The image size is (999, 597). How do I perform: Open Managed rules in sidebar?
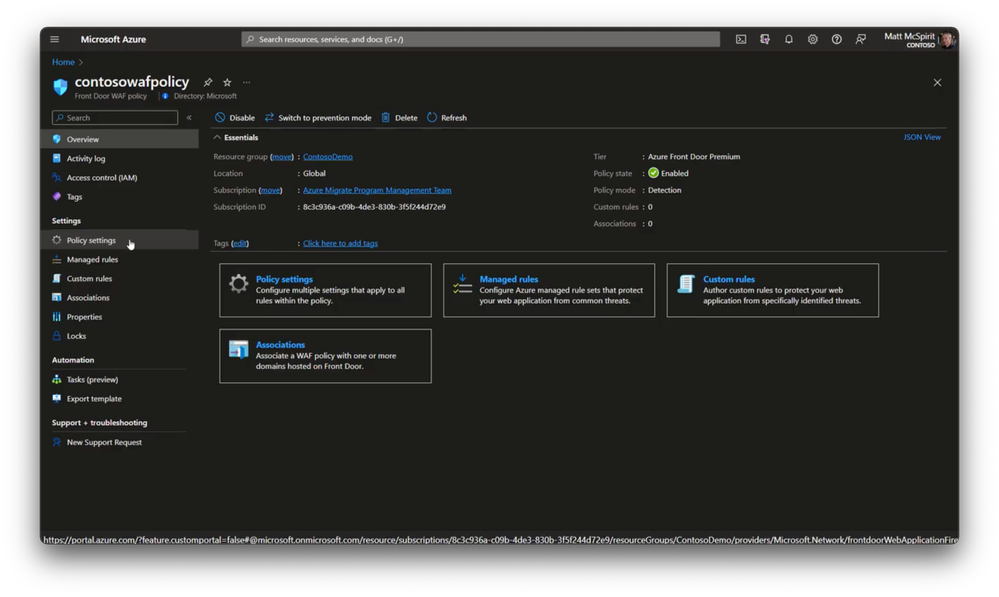click(x=120, y=259)
